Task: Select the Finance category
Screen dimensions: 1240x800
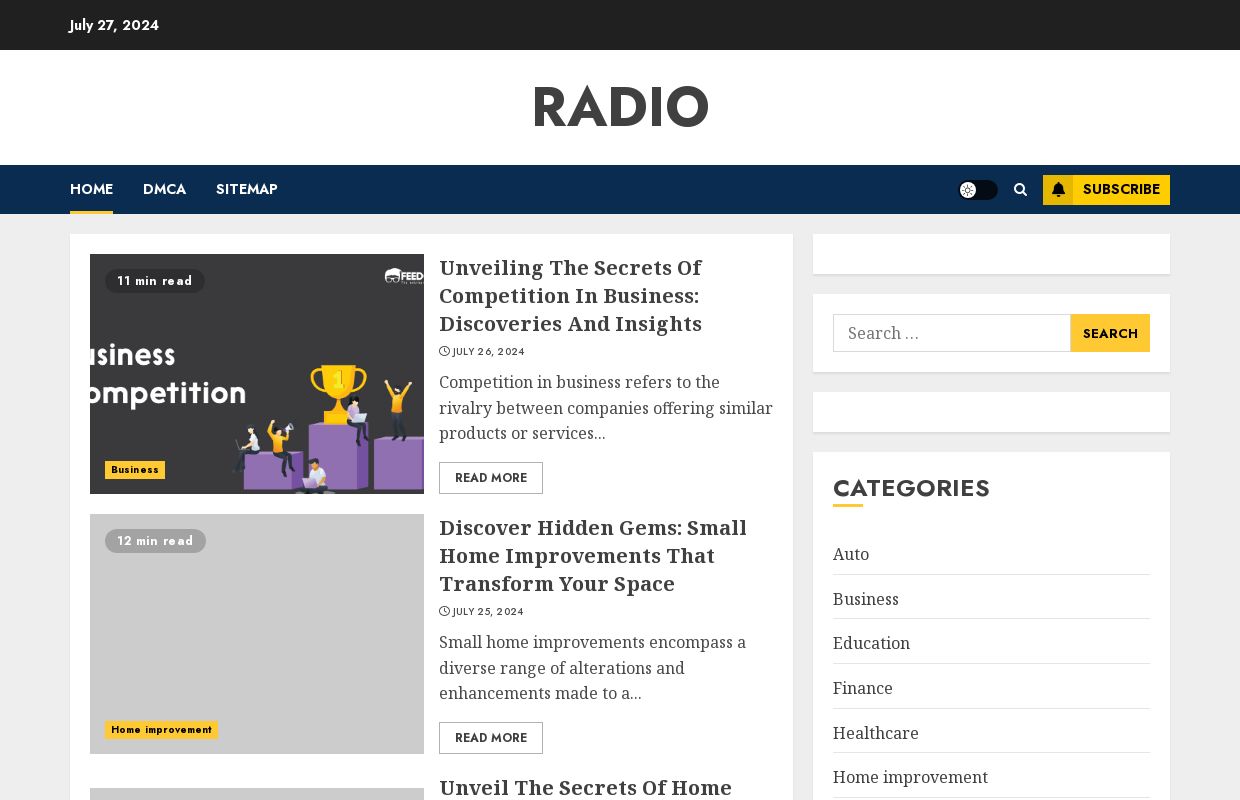Action: 863,688
